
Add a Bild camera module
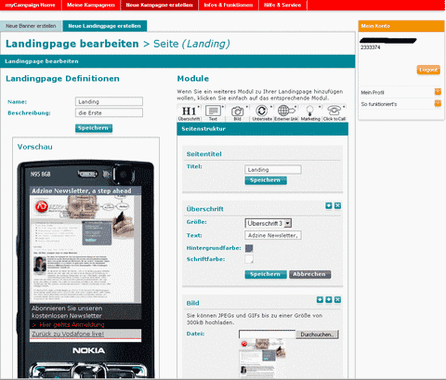(237, 113)
